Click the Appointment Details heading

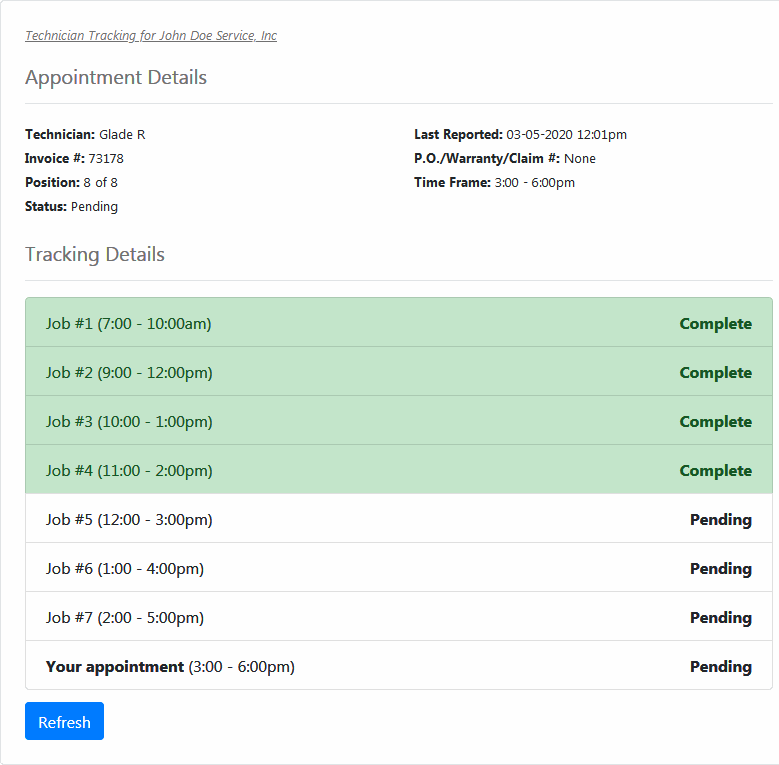(x=116, y=78)
